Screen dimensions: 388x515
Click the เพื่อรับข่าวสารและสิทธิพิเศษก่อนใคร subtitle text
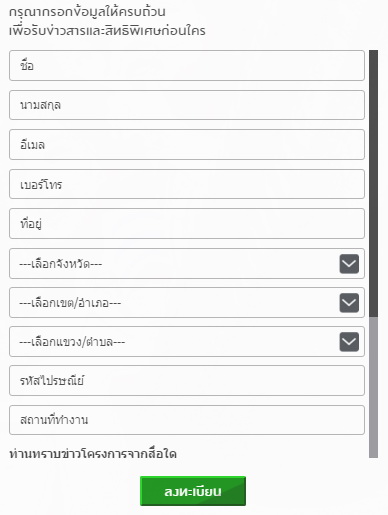click(107, 31)
